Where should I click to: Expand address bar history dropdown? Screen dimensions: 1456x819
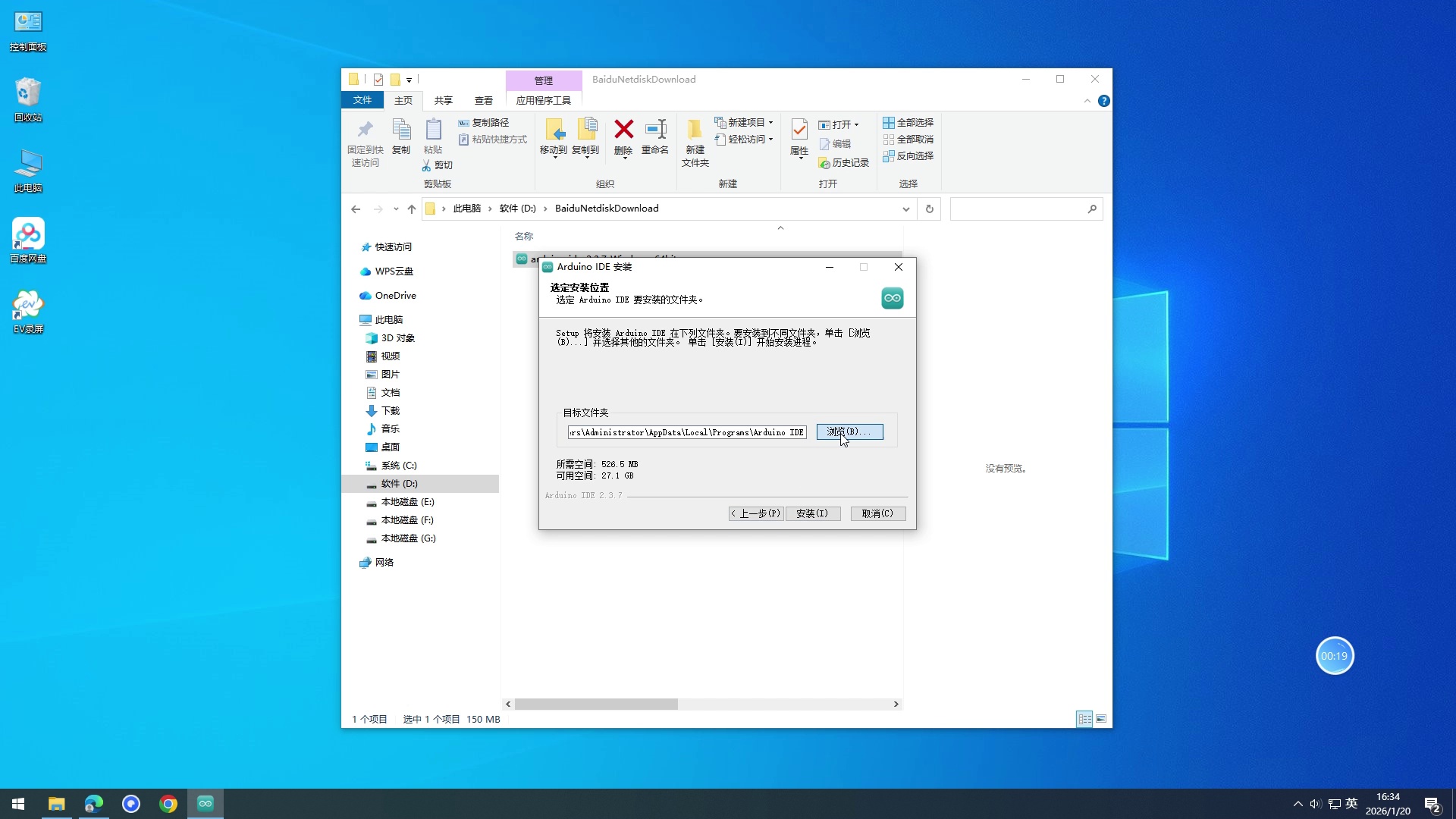(905, 209)
